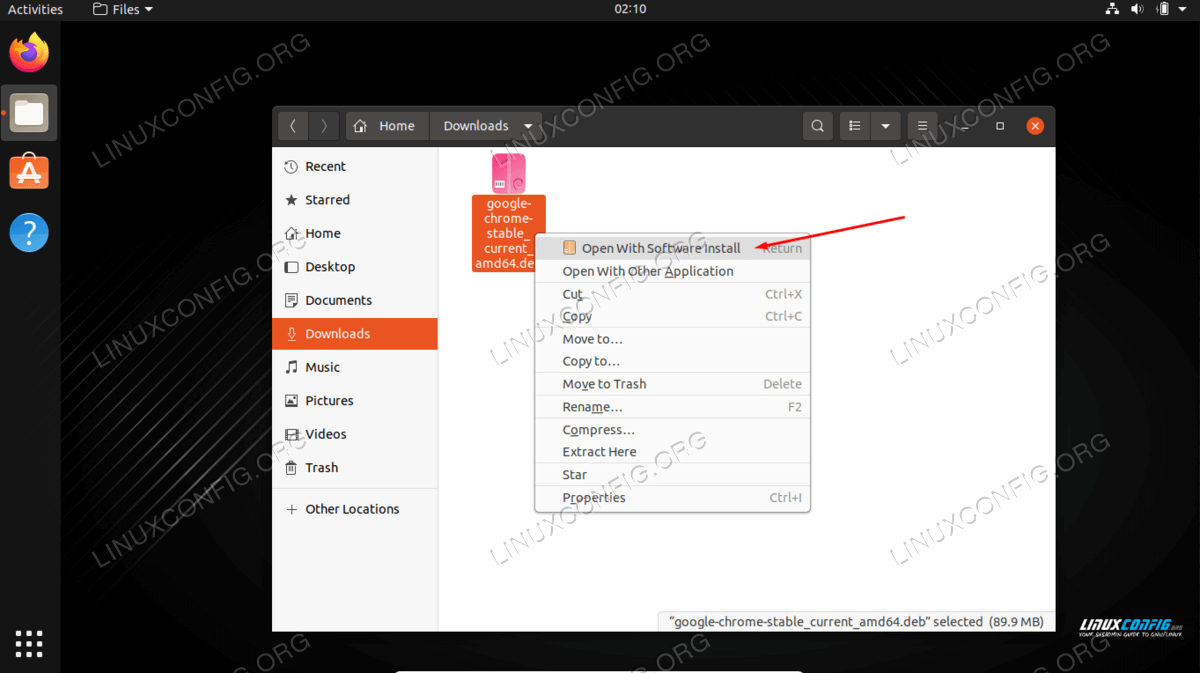This screenshot has width=1200, height=673.
Task: Choose Extract Here menu entry
Action: 672,452
